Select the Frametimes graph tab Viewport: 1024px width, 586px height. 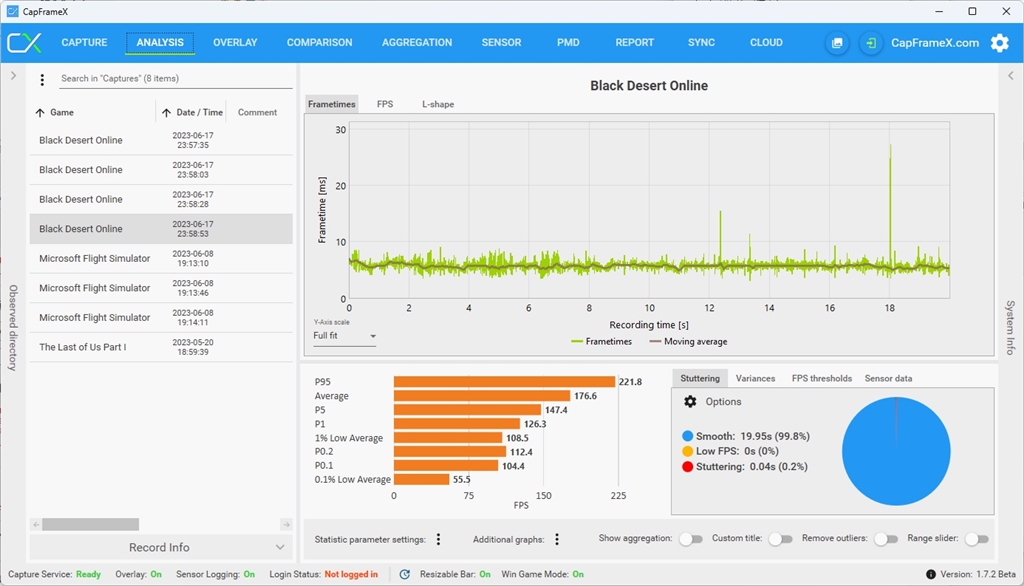click(332, 105)
